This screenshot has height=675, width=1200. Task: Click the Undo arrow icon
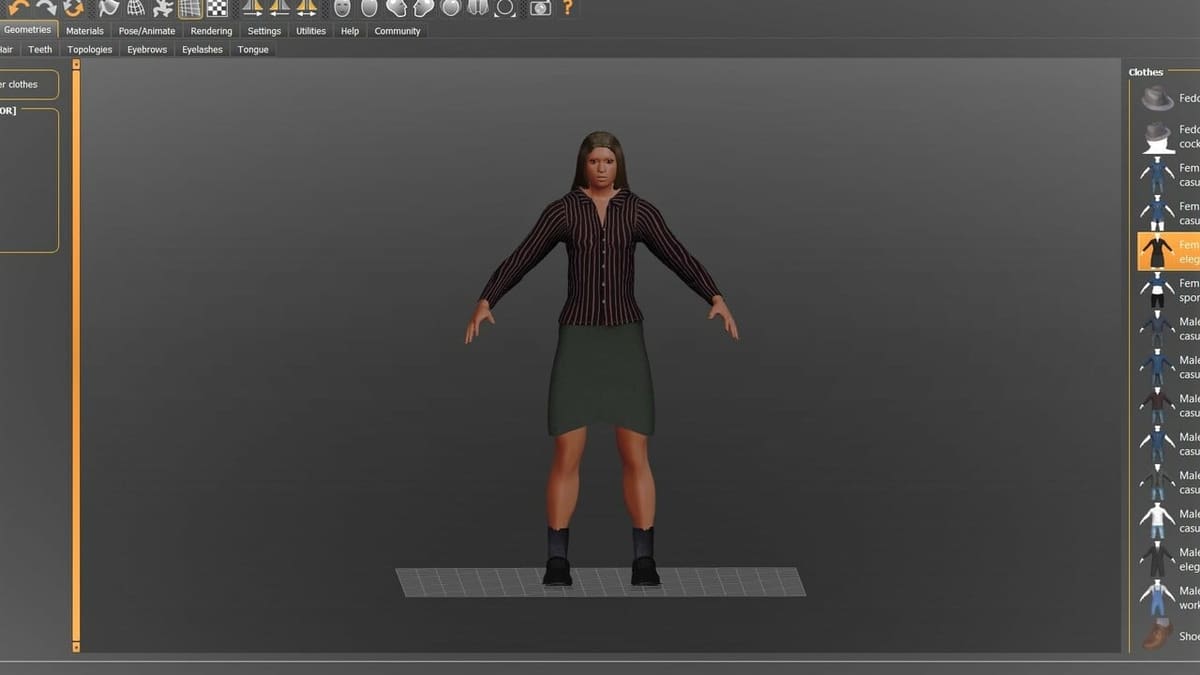coord(18,8)
